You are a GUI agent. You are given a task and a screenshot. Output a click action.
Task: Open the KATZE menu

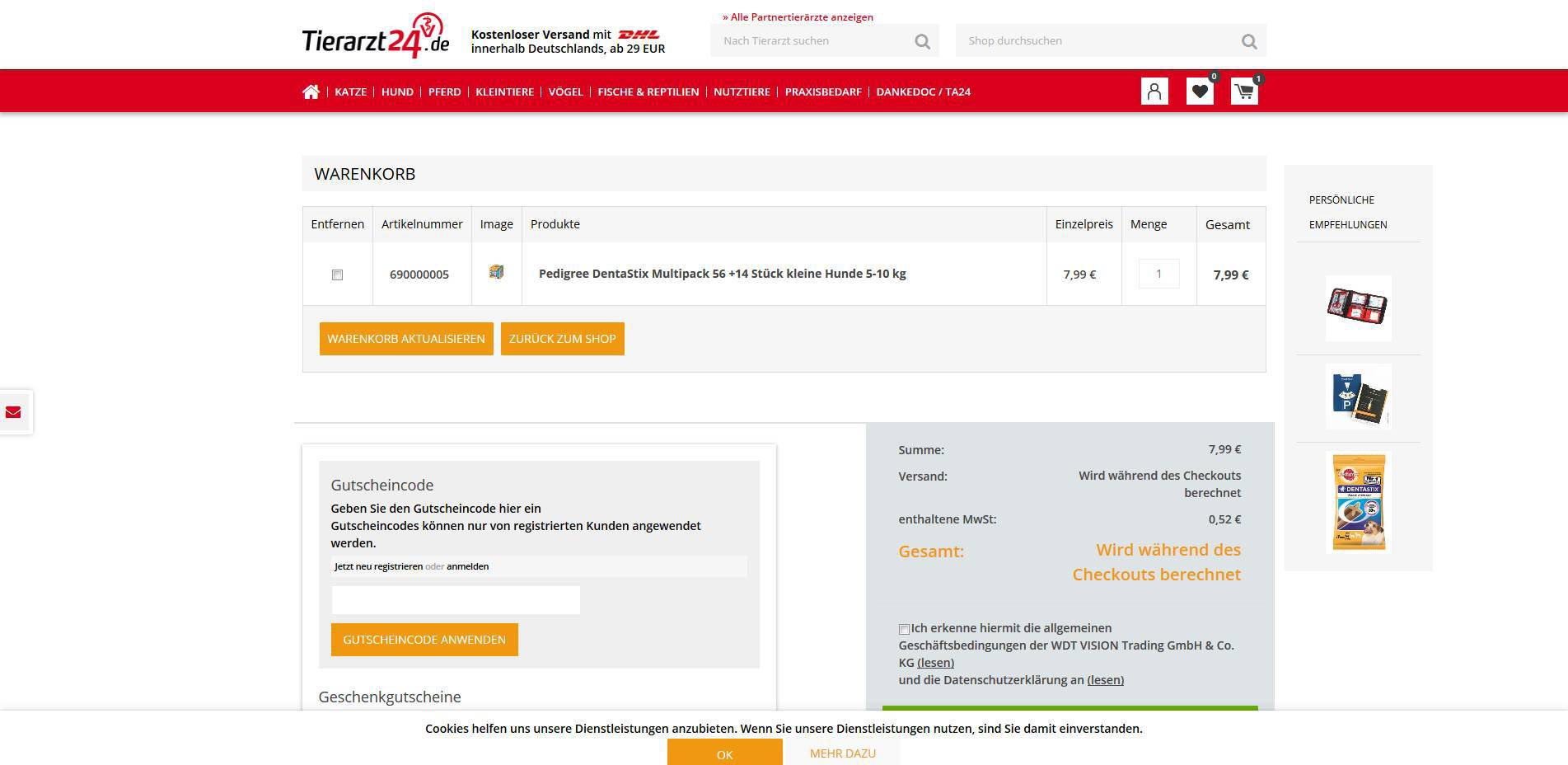click(350, 92)
